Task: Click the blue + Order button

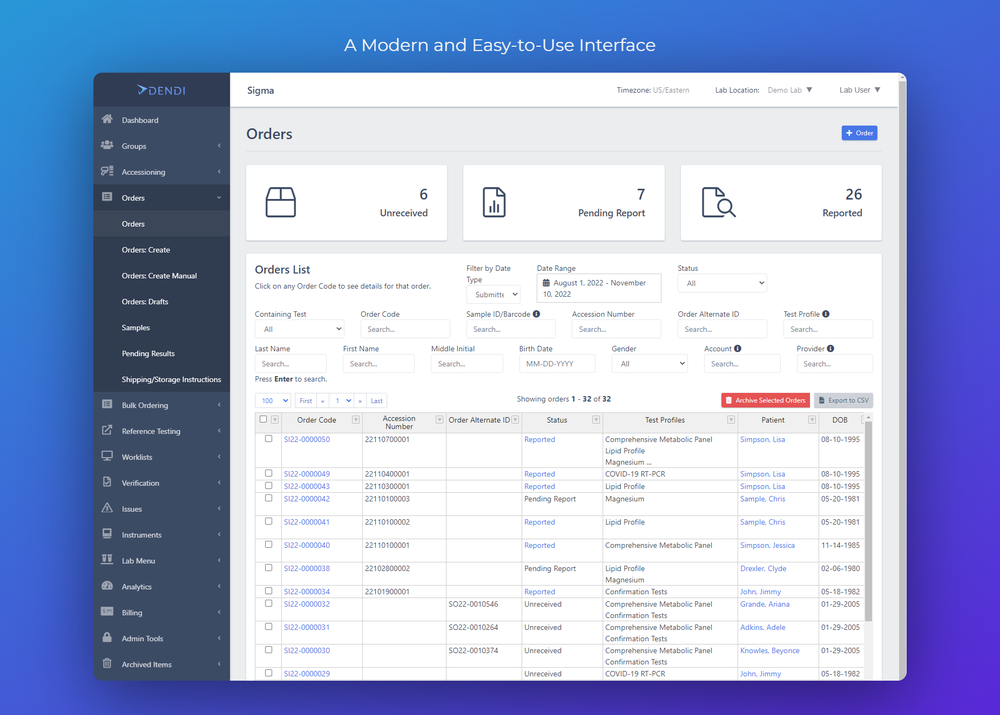Action: (x=859, y=133)
